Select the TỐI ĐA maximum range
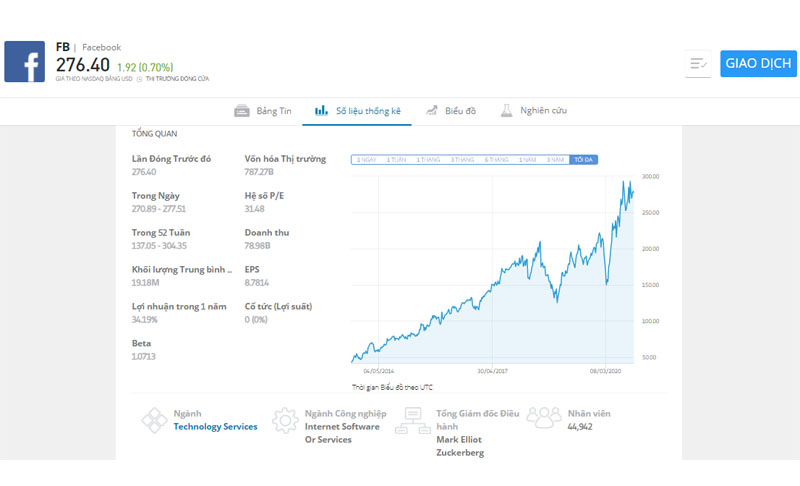This screenshot has width=800, height=486. click(x=584, y=160)
